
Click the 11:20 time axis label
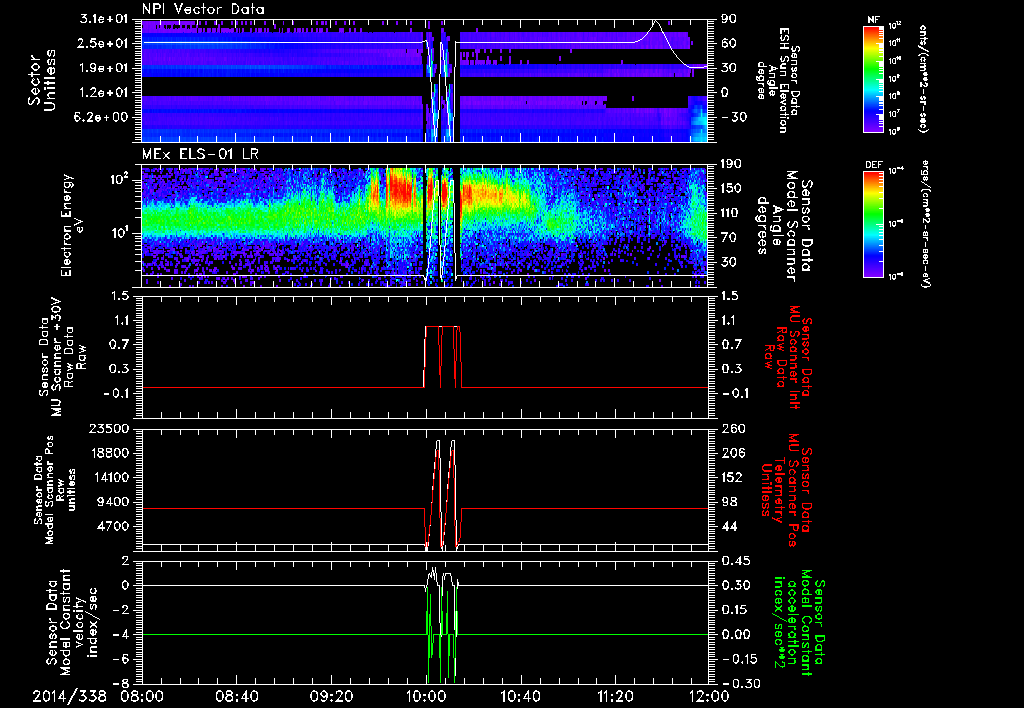click(615, 696)
